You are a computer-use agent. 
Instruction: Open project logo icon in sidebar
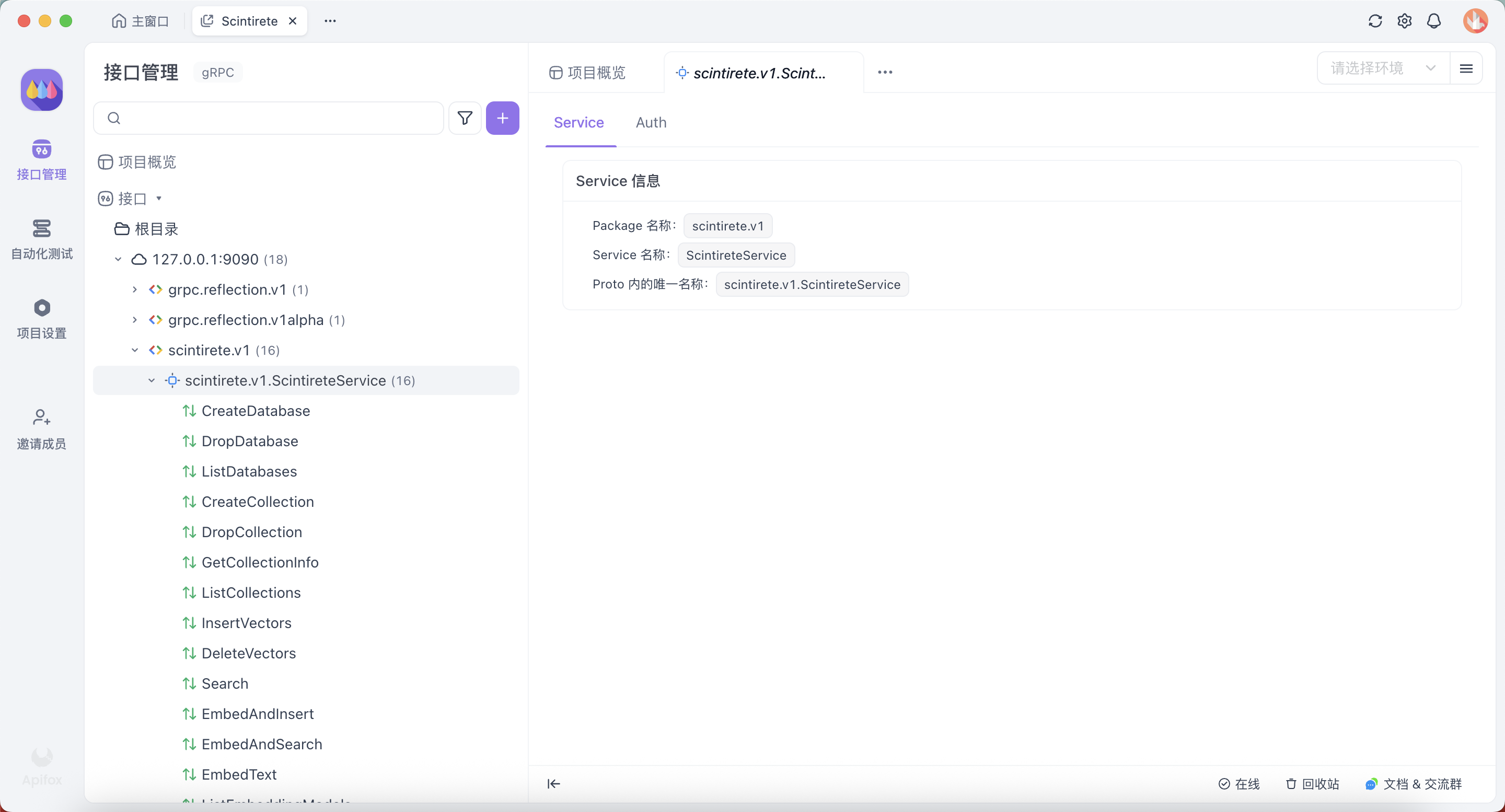tap(42, 89)
